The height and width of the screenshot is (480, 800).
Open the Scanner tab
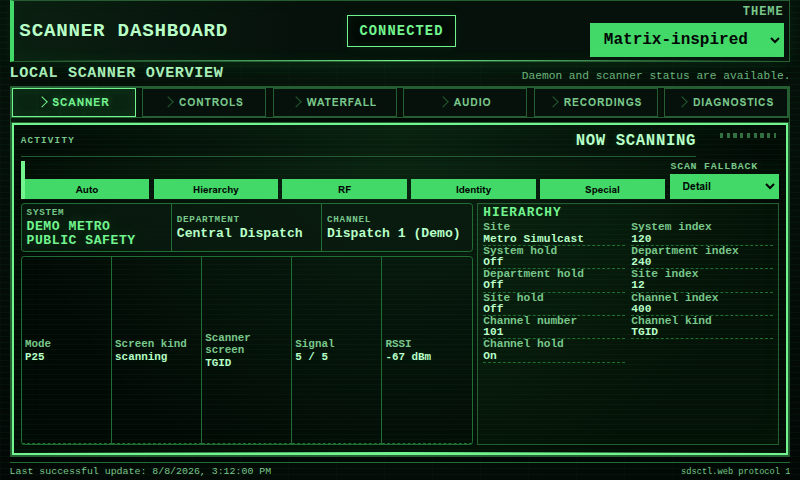point(74,102)
